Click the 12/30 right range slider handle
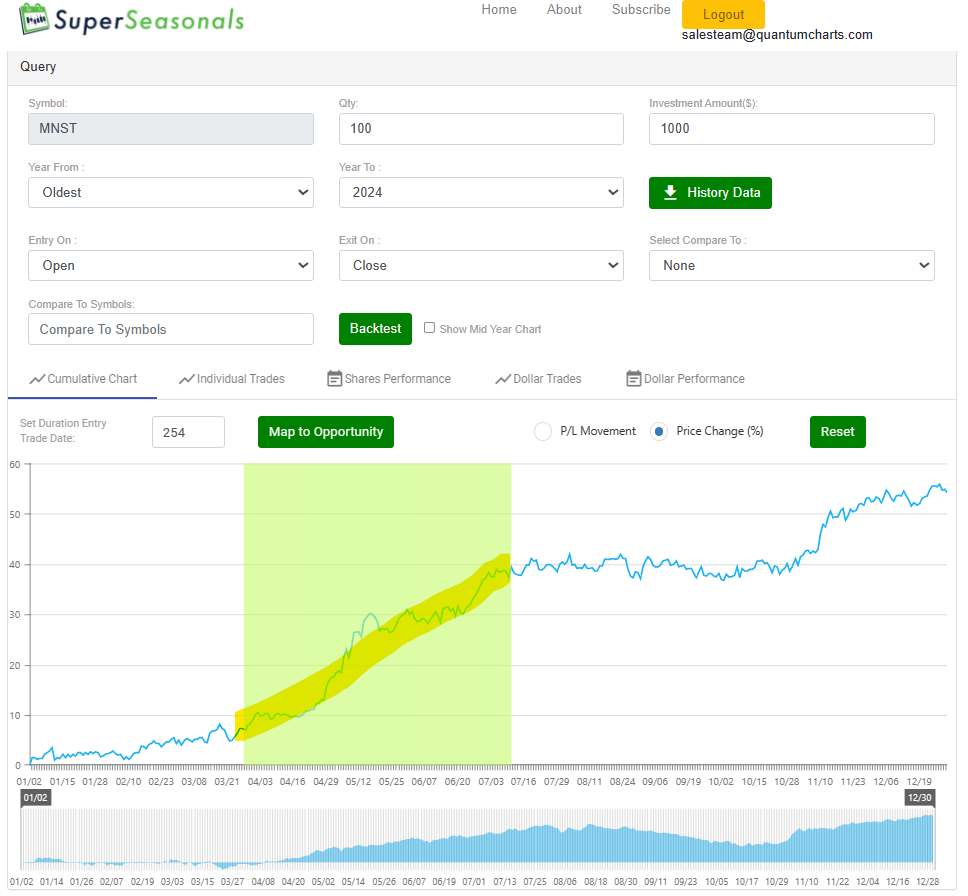 [x=919, y=798]
